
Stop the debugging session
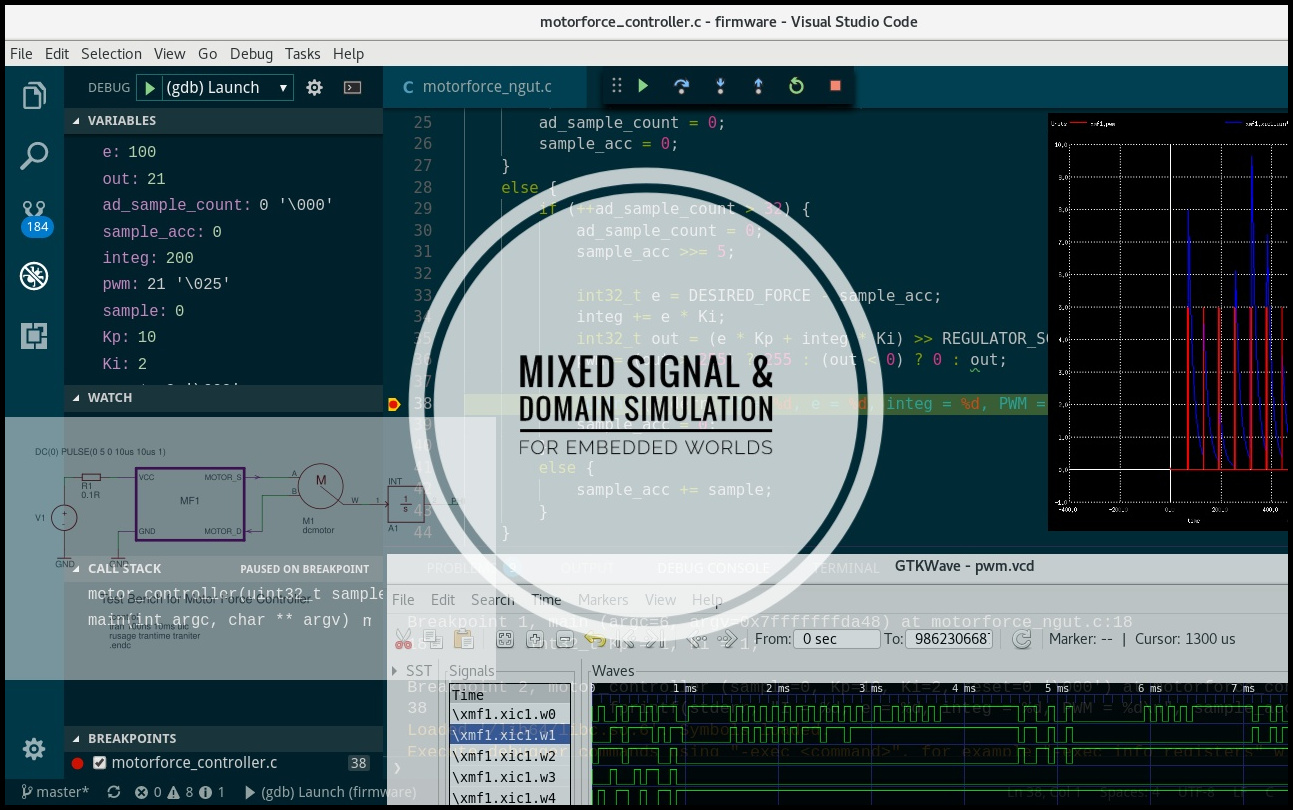coord(835,86)
